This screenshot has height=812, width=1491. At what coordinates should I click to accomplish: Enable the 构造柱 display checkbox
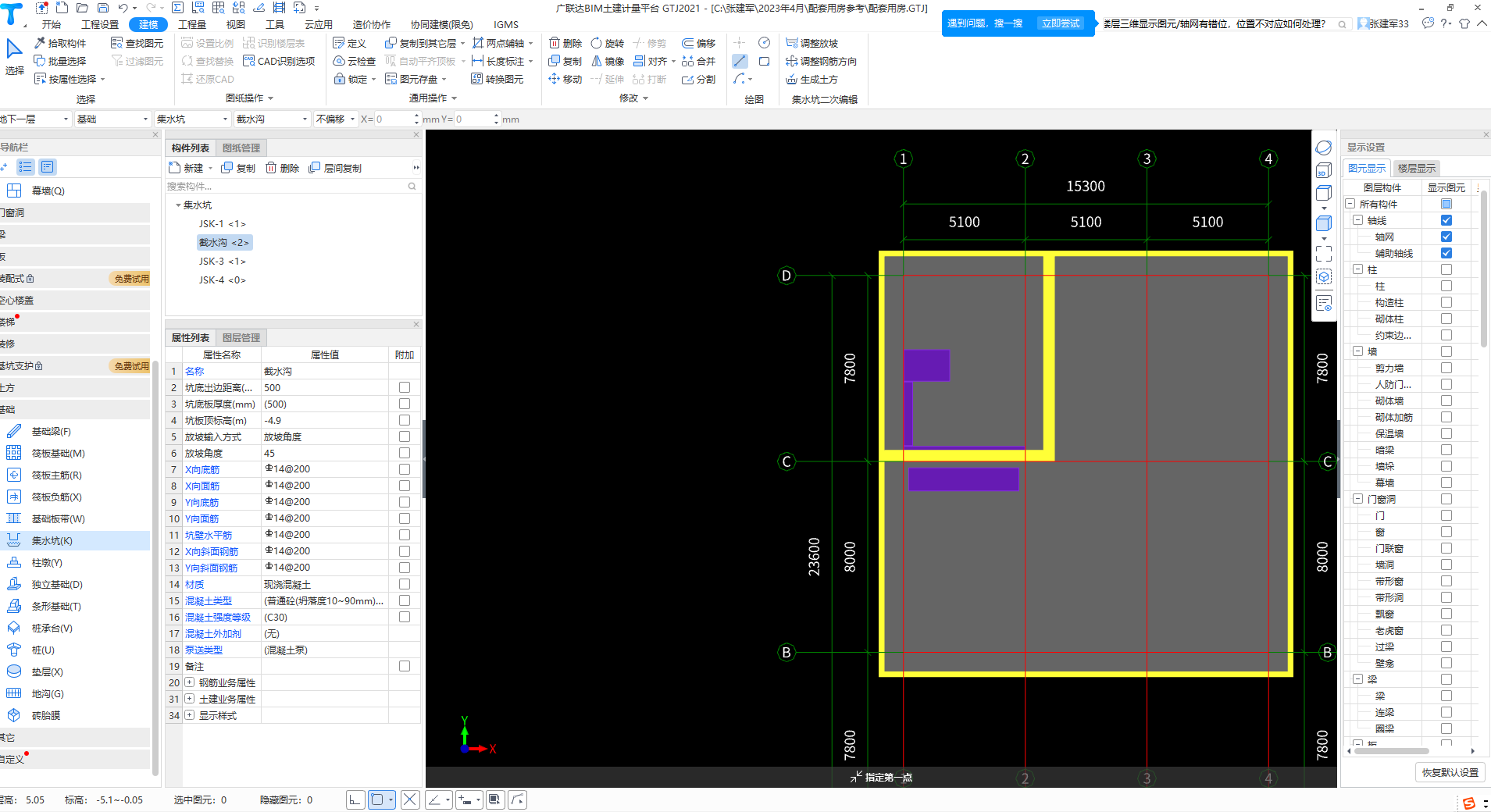coord(1446,302)
